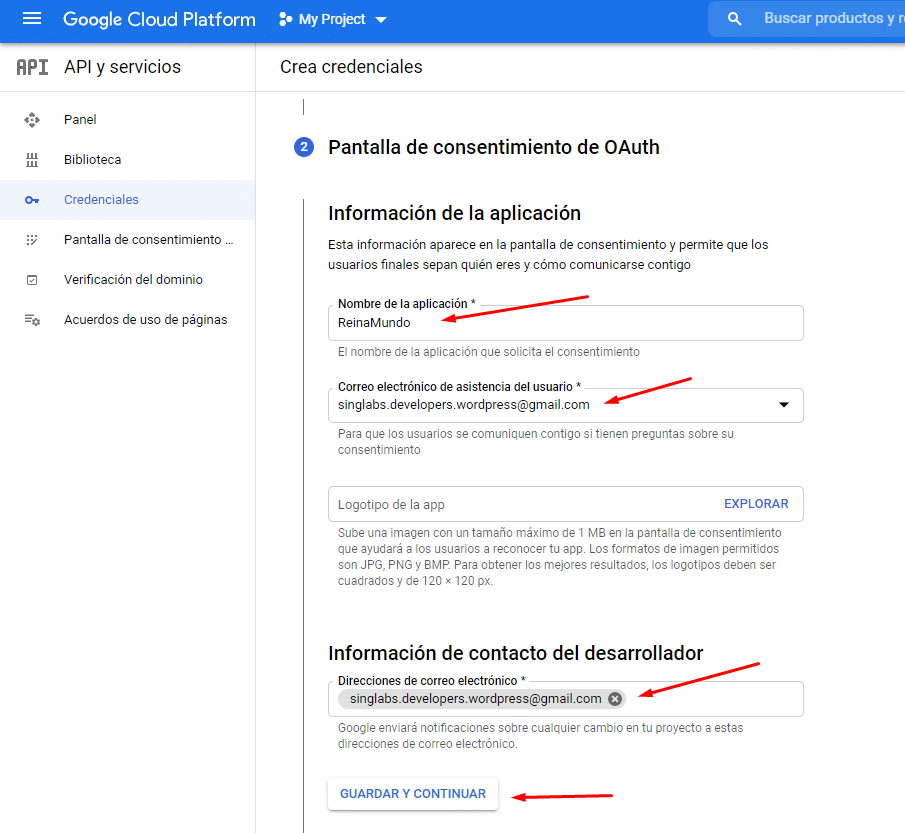Click EXPLORAR to browse a logo
Image resolution: width=905 pixels, height=833 pixels.
[x=756, y=504]
